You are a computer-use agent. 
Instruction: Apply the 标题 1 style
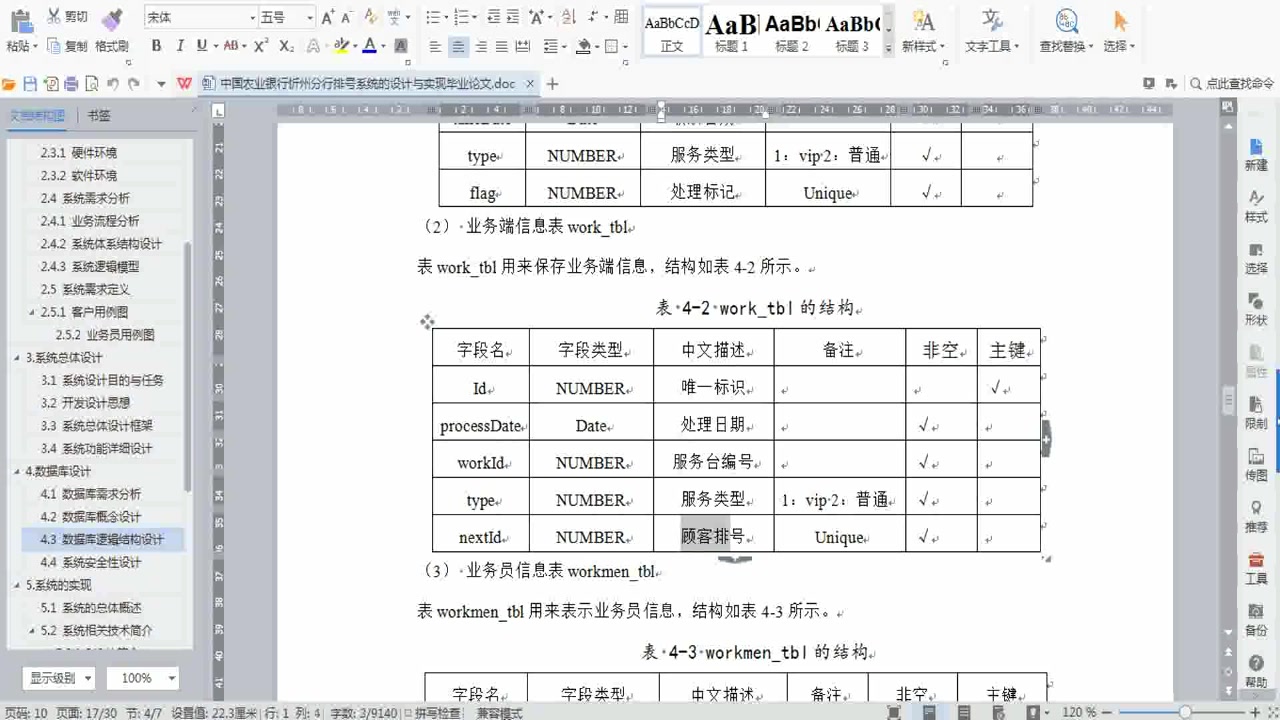click(731, 31)
